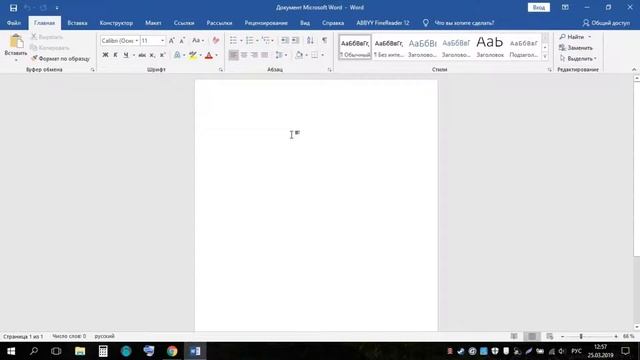Toggle underline (Ч) formatting
640x360 pixels.
126,55
